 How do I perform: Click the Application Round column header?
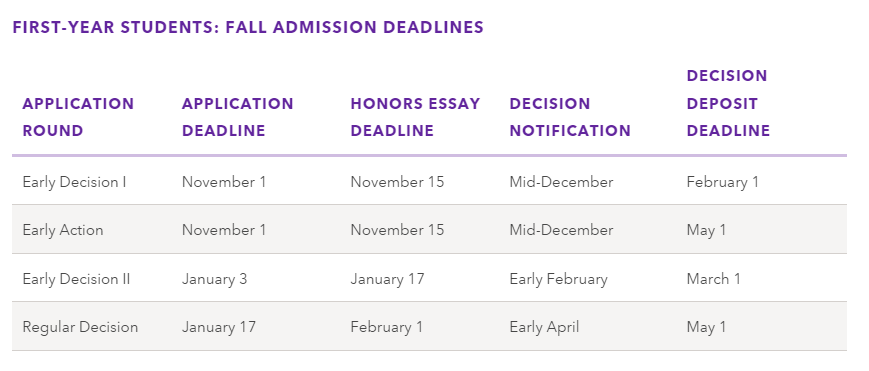78,117
